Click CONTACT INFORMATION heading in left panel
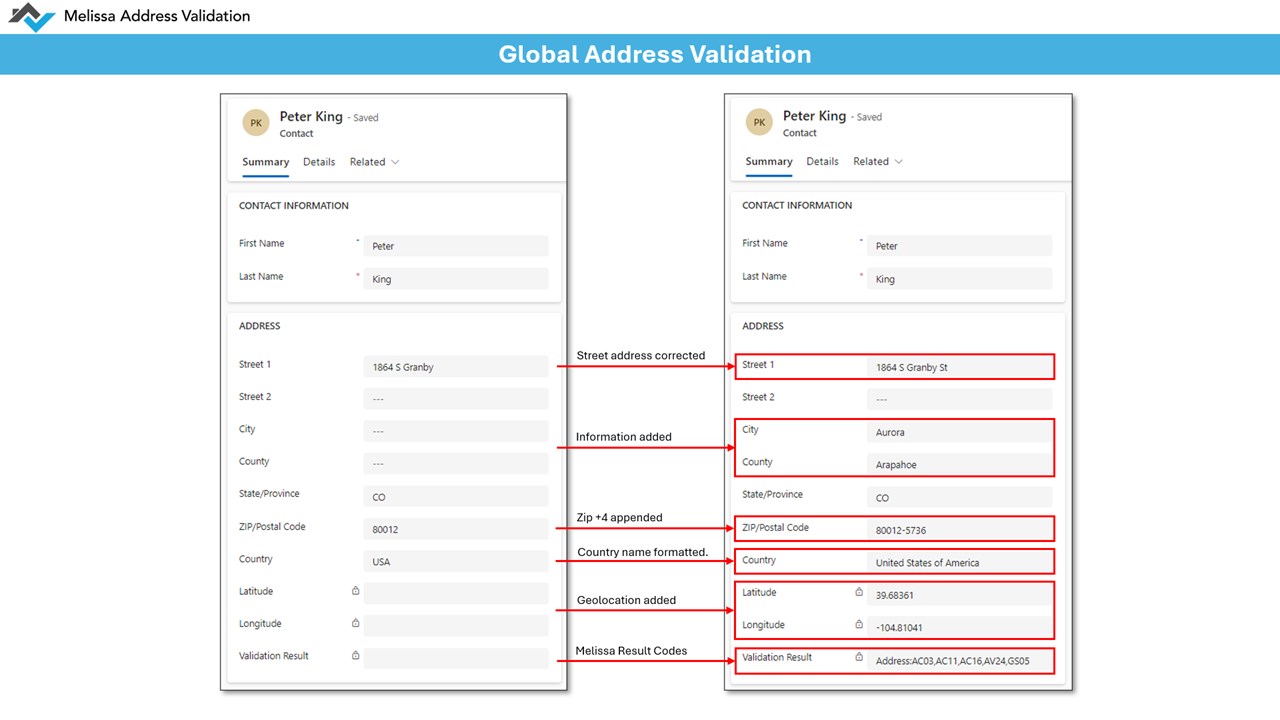The height and width of the screenshot is (720, 1280). [x=294, y=206]
